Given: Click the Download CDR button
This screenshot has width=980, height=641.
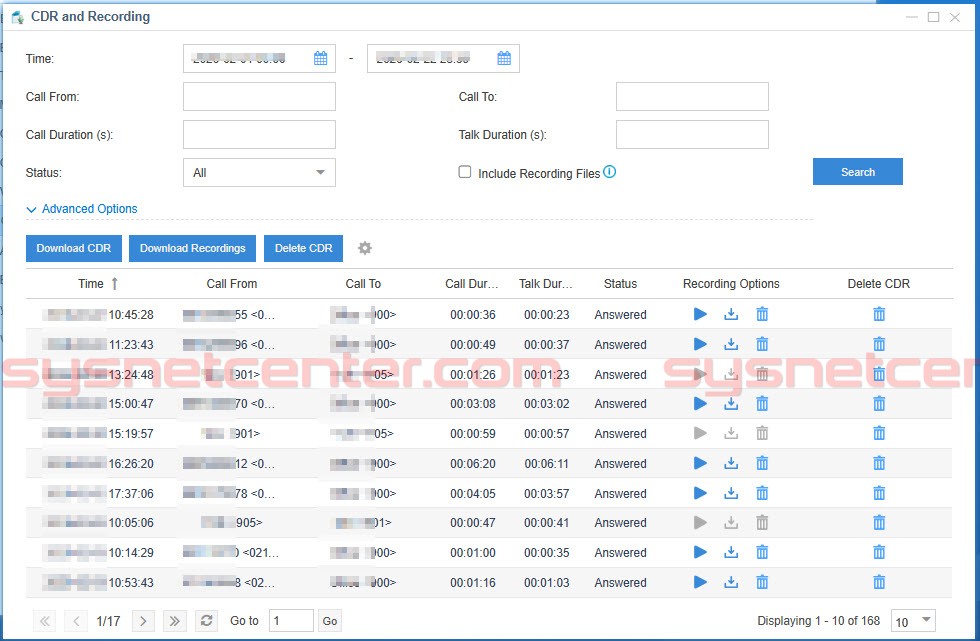Looking at the screenshot, I should pyautogui.click(x=73, y=248).
